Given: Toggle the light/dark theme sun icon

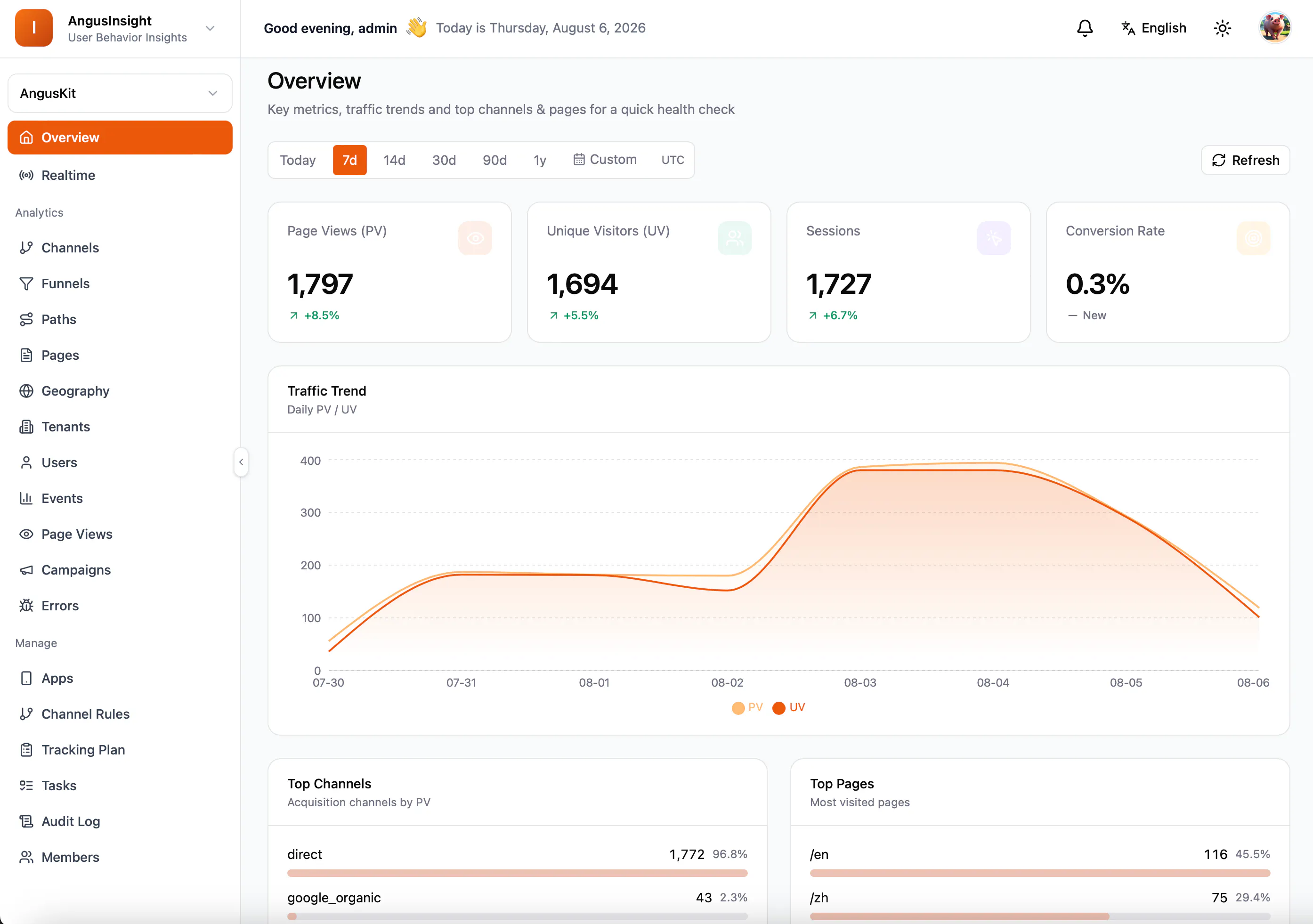Looking at the screenshot, I should 1222,28.
